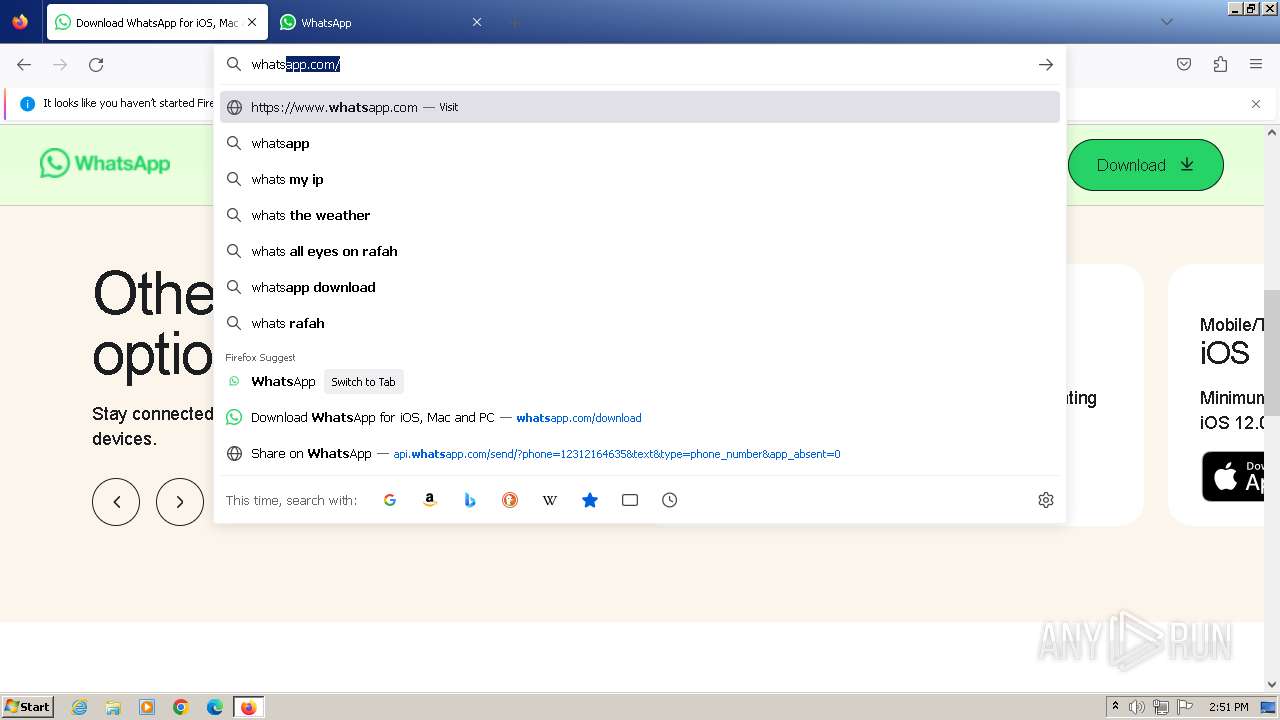Click Switch to Tab button
Image resolution: width=1280 pixels, height=720 pixels.
363,382
